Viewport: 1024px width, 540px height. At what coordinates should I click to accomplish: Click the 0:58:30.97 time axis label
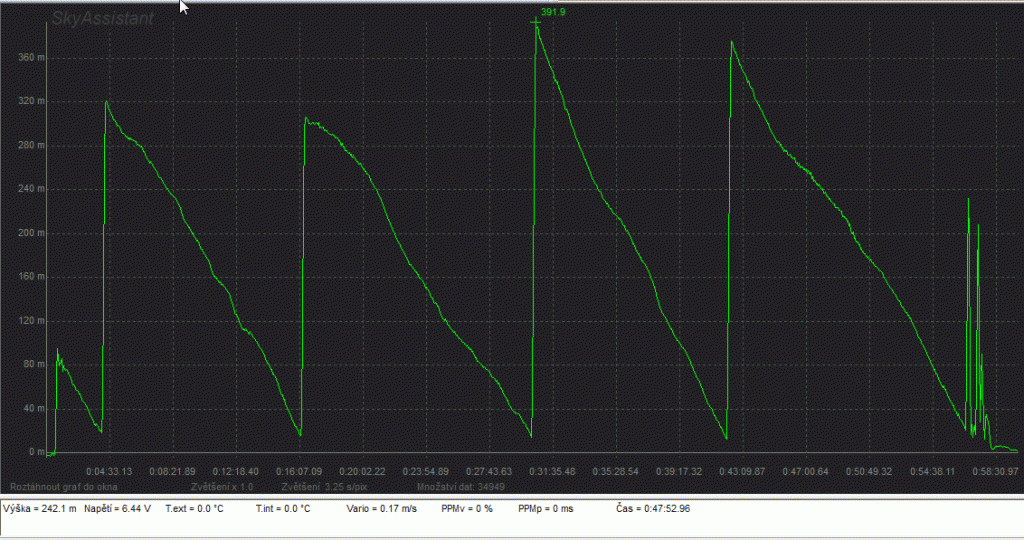[995, 470]
